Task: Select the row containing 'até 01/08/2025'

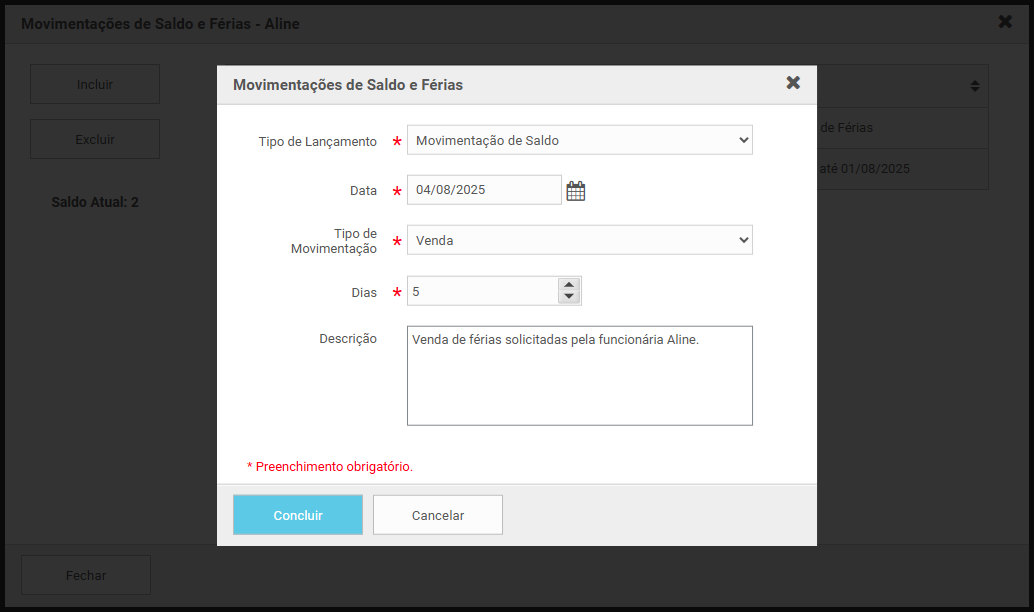Action: (903, 169)
